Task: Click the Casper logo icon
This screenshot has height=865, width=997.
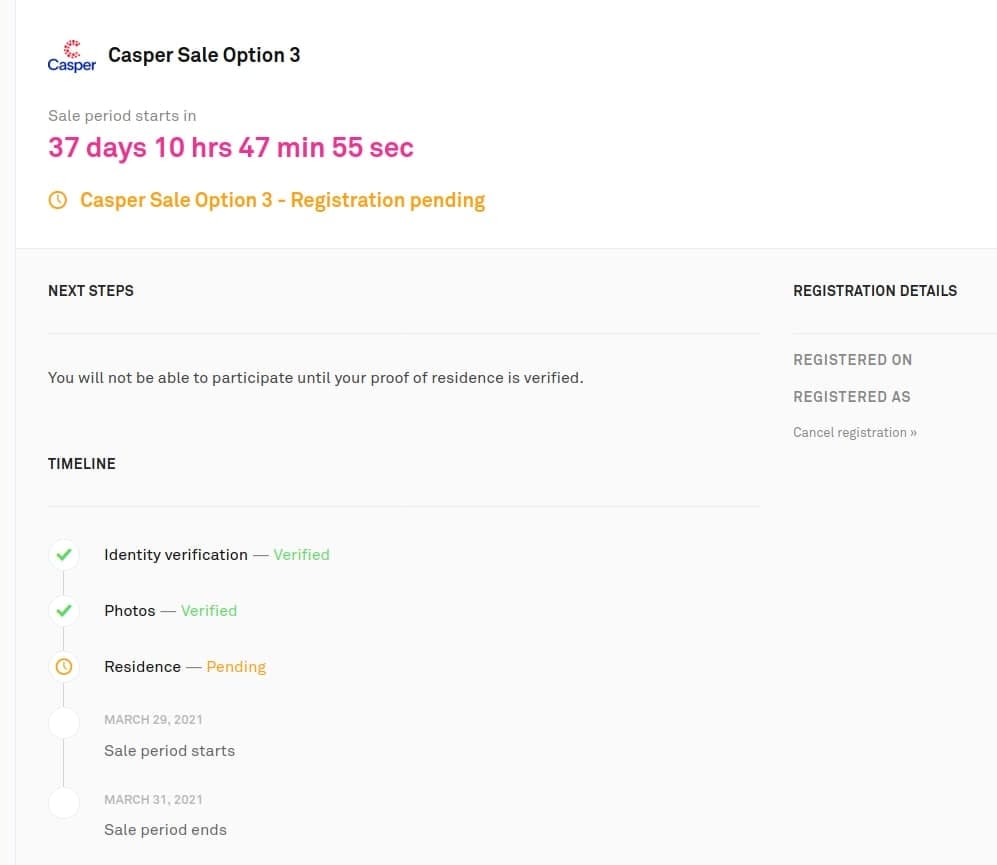Action: pyautogui.click(x=72, y=56)
